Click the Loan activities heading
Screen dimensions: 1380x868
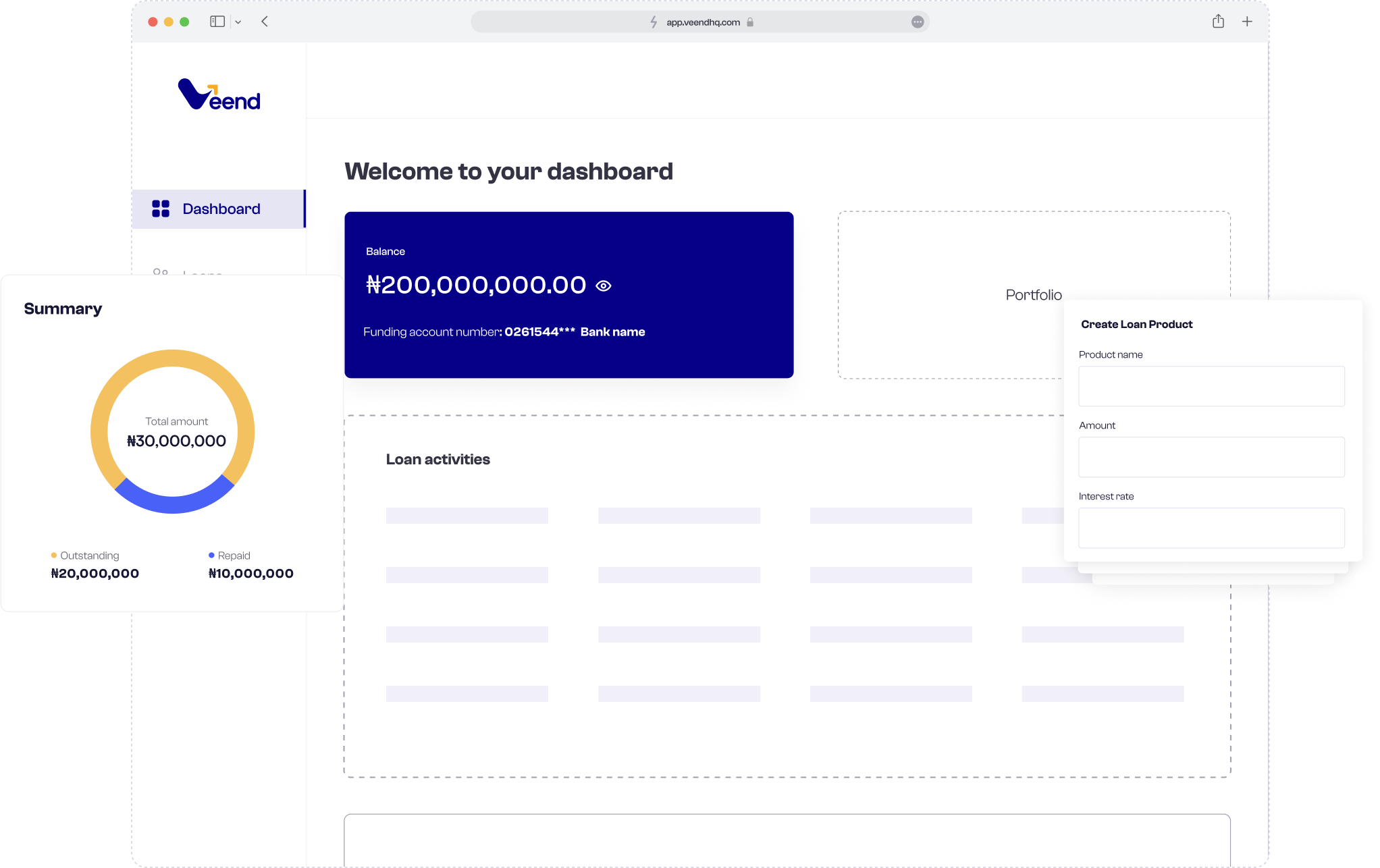click(x=438, y=460)
